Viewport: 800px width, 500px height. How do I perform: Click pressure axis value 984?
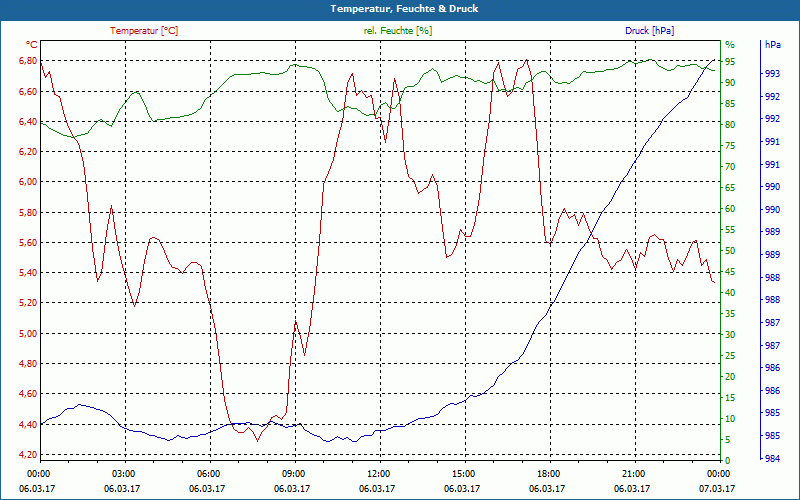point(772,459)
